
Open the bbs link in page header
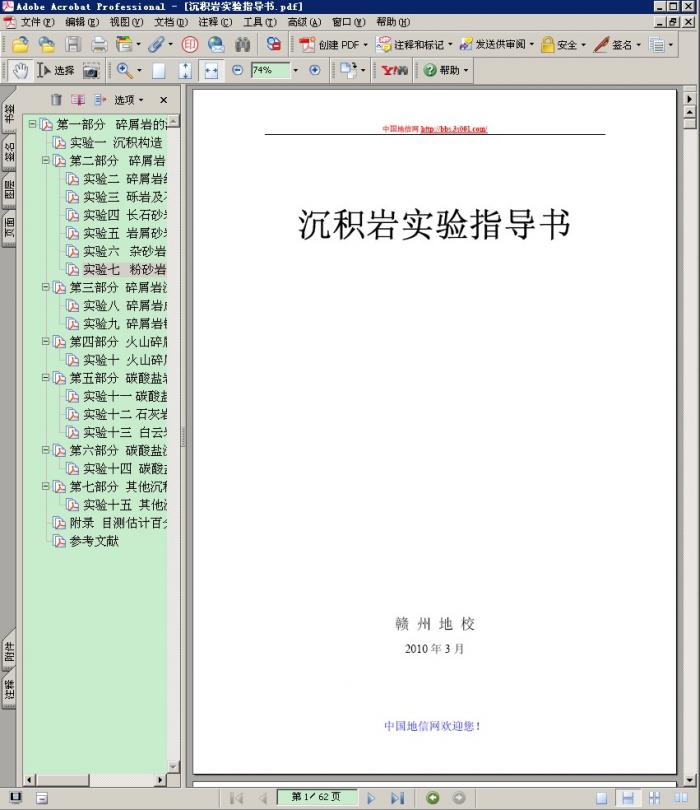click(453, 129)
